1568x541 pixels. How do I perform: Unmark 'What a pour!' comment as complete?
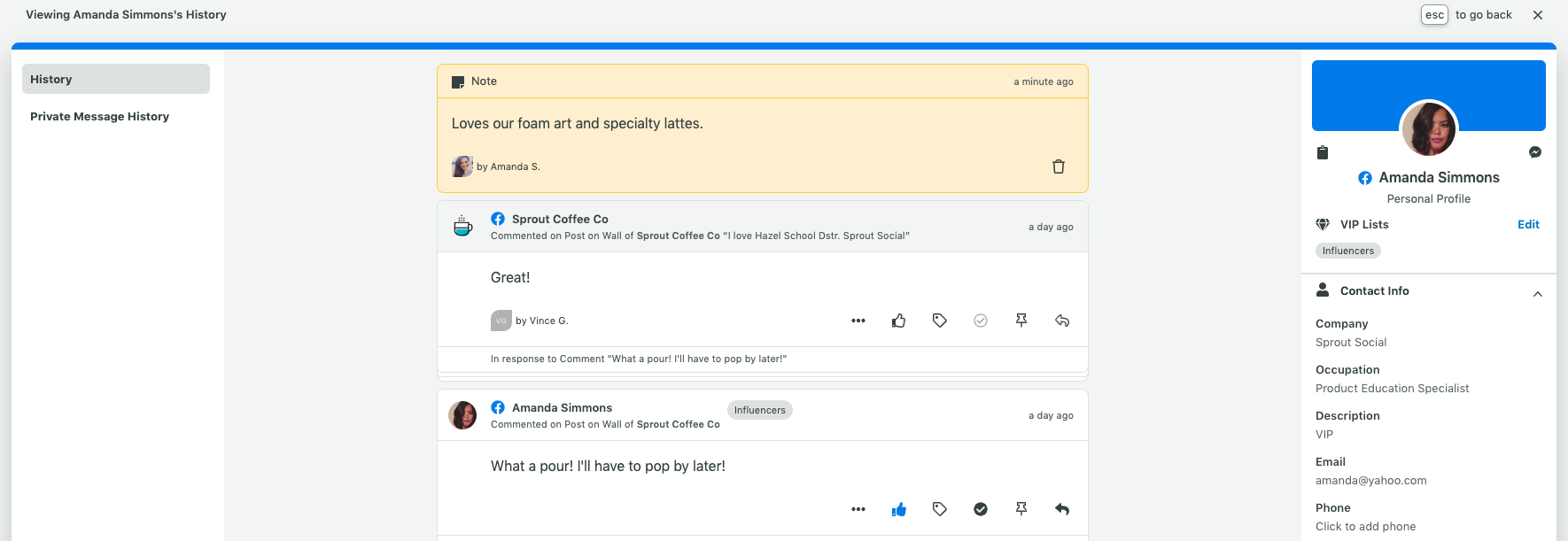(x=980, y=509)
